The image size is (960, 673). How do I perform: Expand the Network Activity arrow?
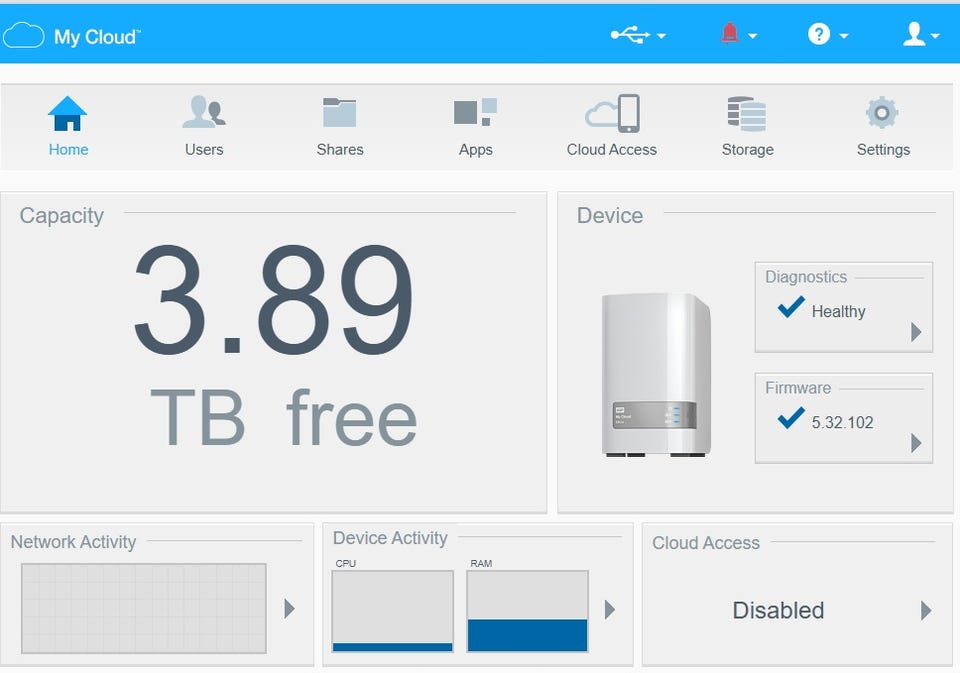[x=290, y=608]
